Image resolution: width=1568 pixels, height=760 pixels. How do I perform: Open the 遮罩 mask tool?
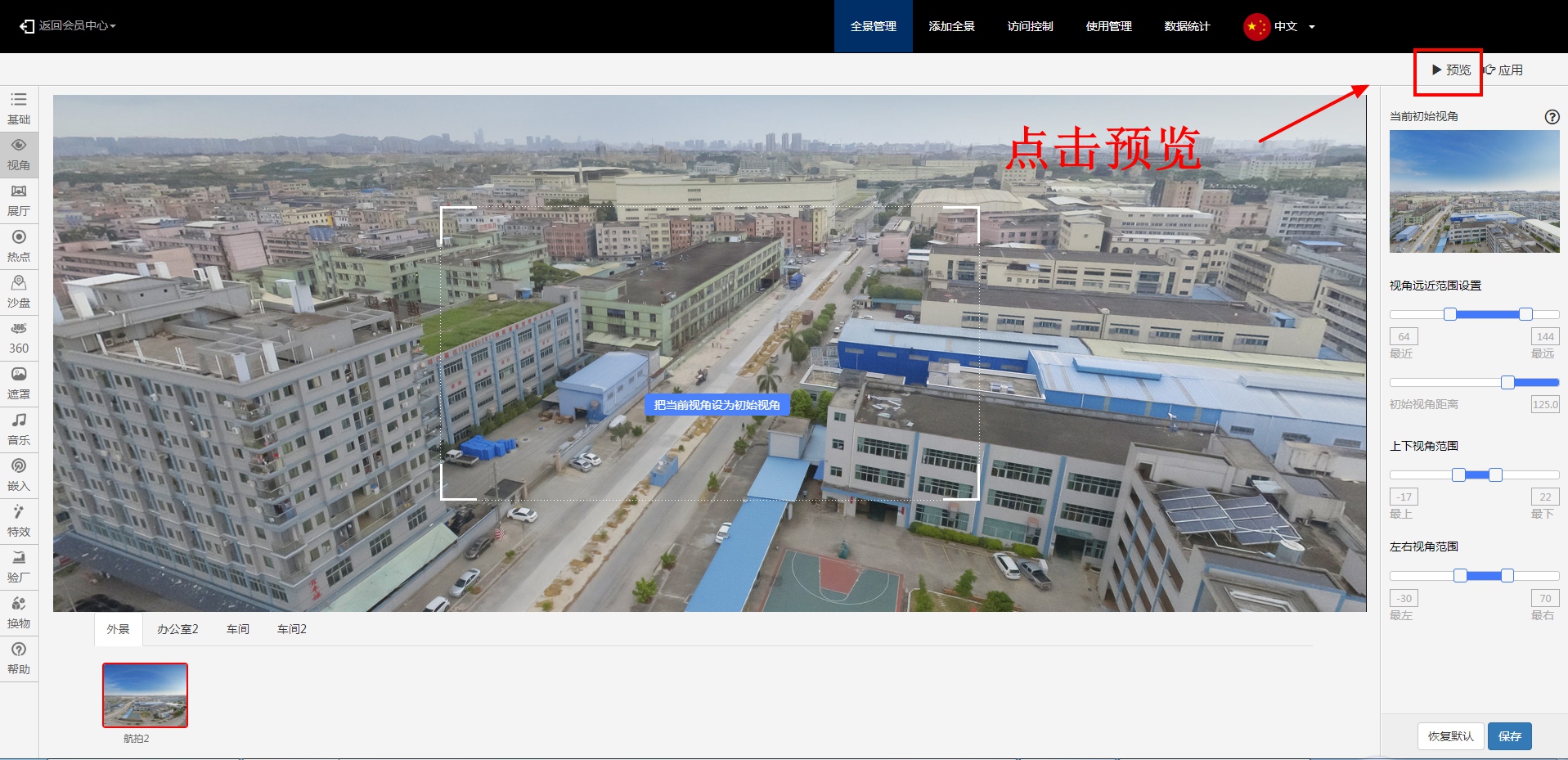[x=19, y=383]
